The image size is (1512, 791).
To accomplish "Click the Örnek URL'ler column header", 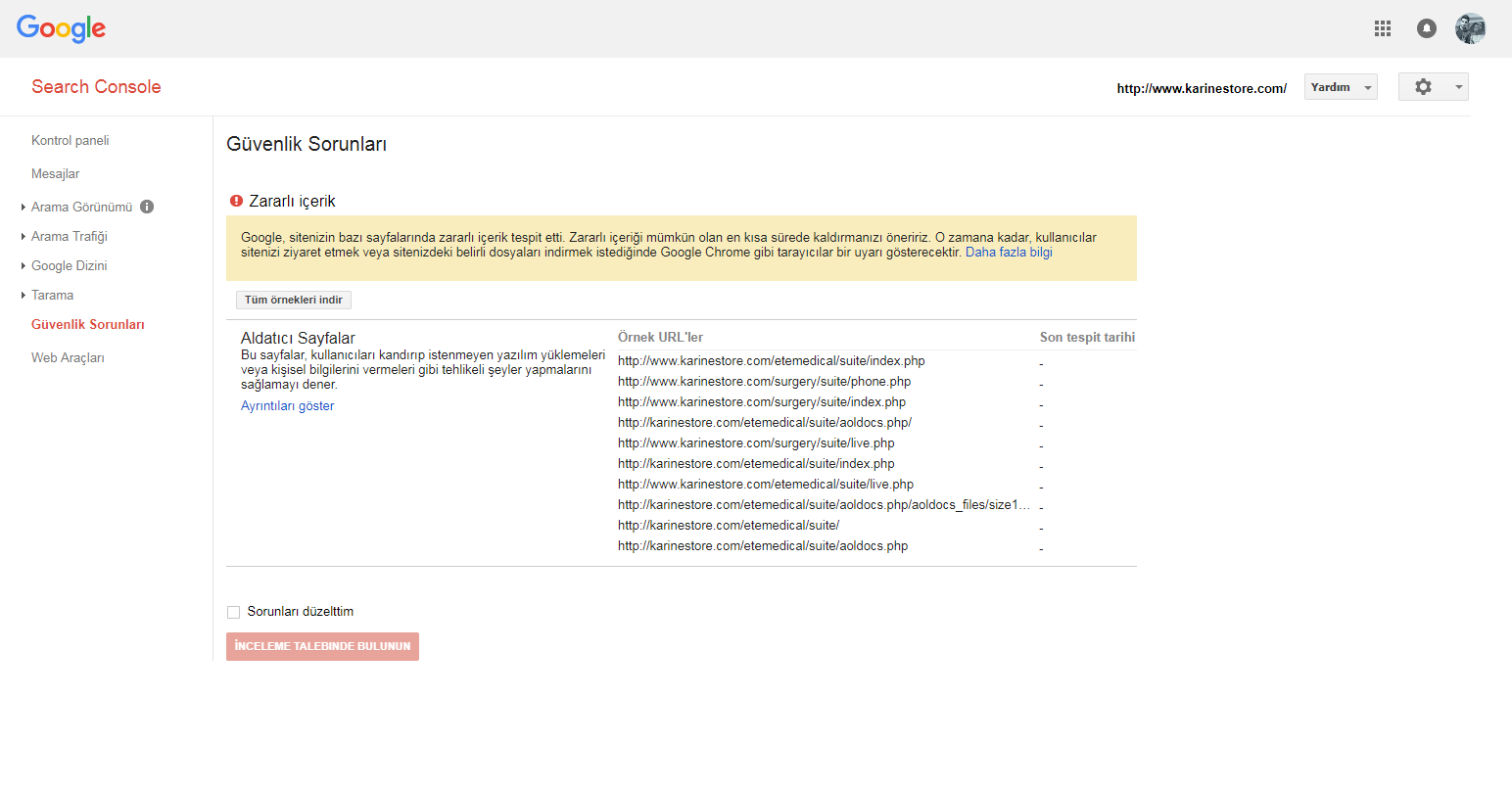I will [x=660, y=337].
